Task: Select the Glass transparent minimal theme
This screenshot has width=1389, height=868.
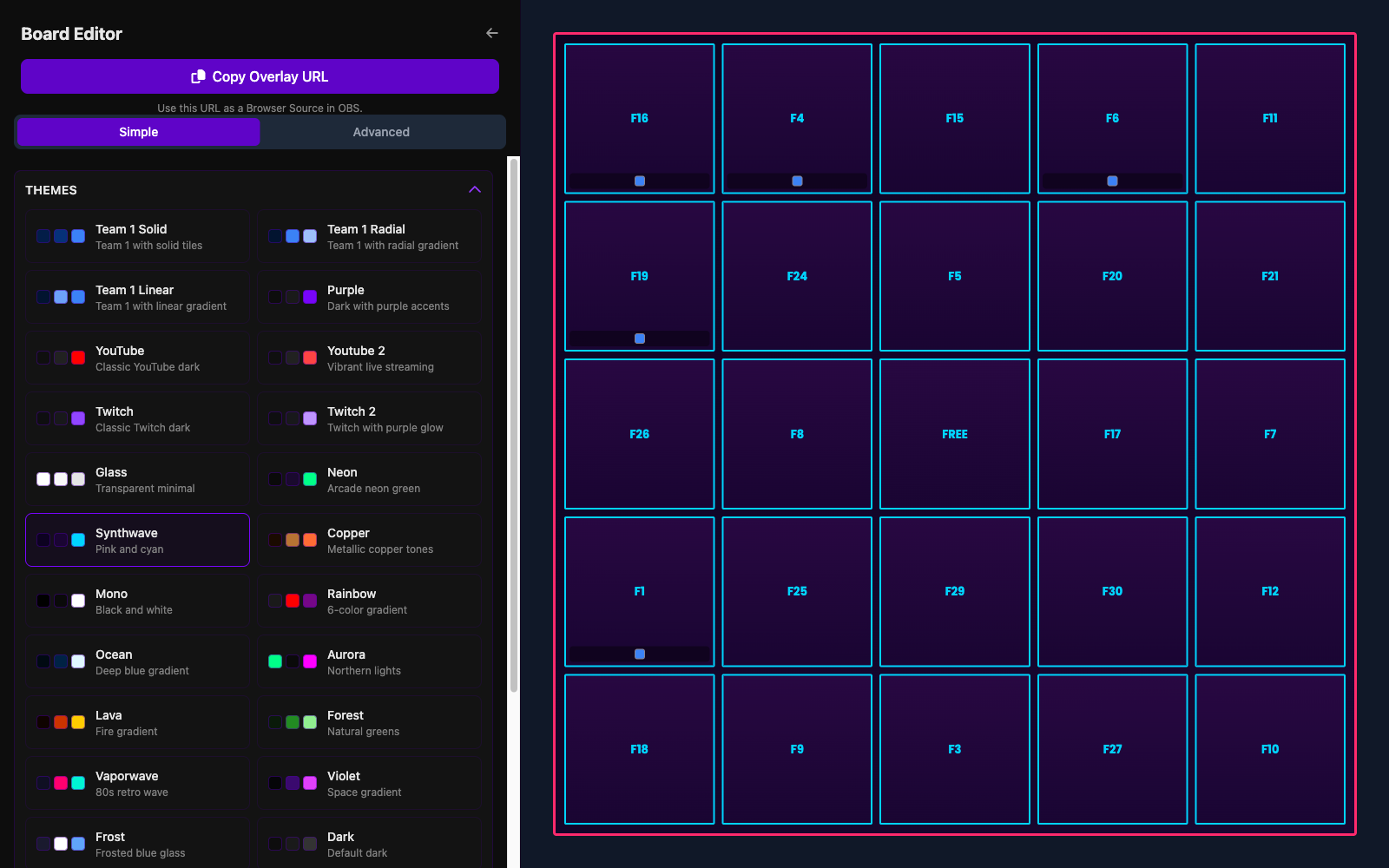Action: click(136, 478)
